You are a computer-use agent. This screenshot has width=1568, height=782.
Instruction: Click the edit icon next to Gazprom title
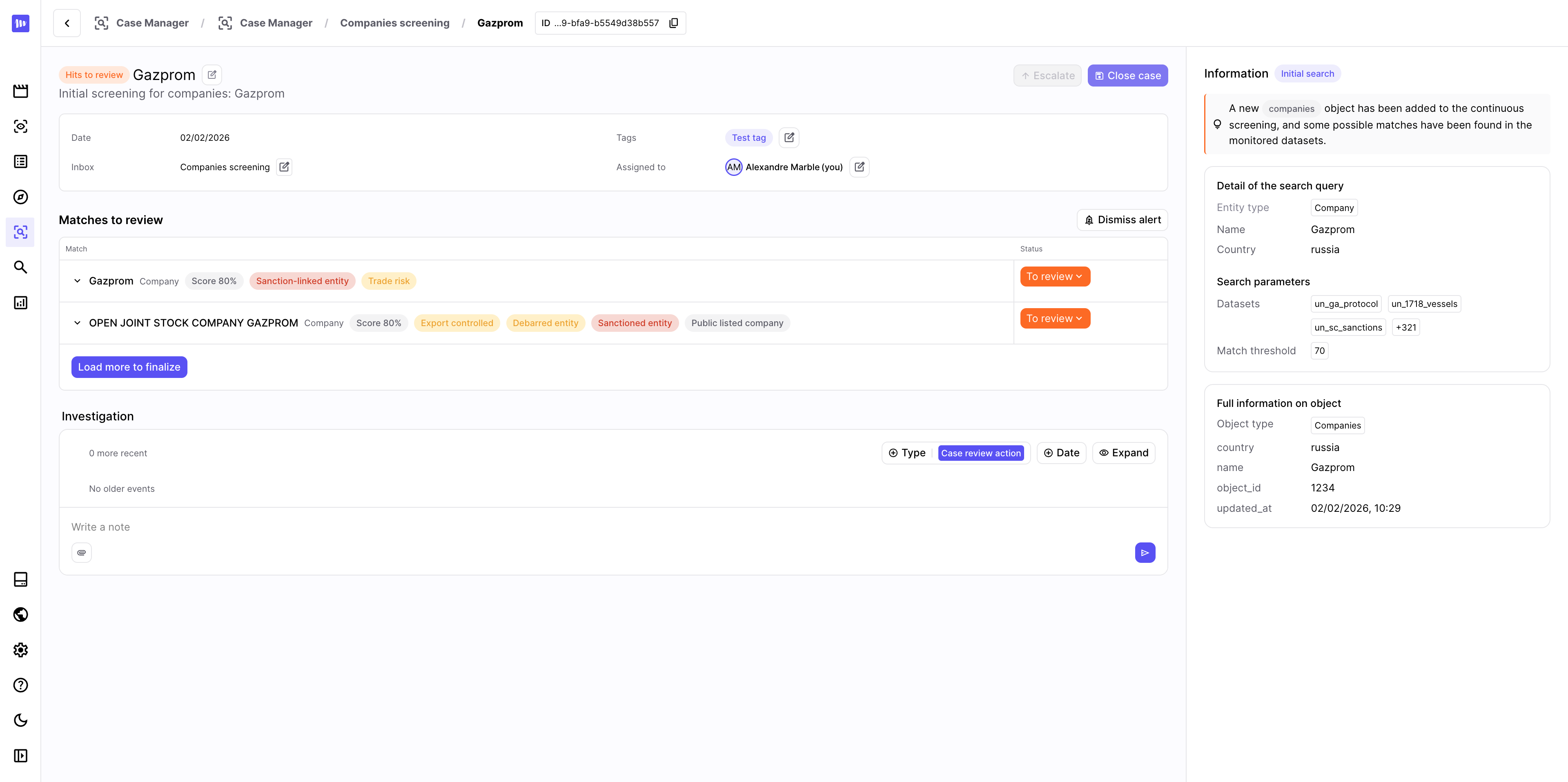click(x=212, y=75)
